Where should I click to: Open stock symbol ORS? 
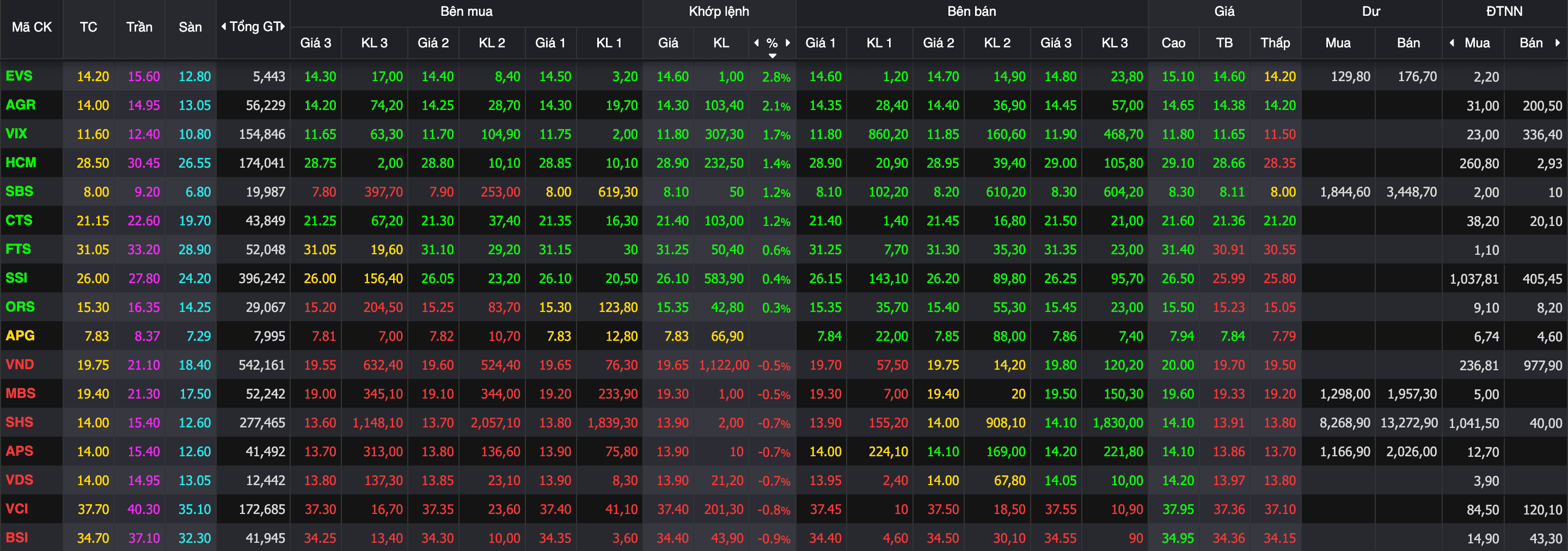click(20, 306)
